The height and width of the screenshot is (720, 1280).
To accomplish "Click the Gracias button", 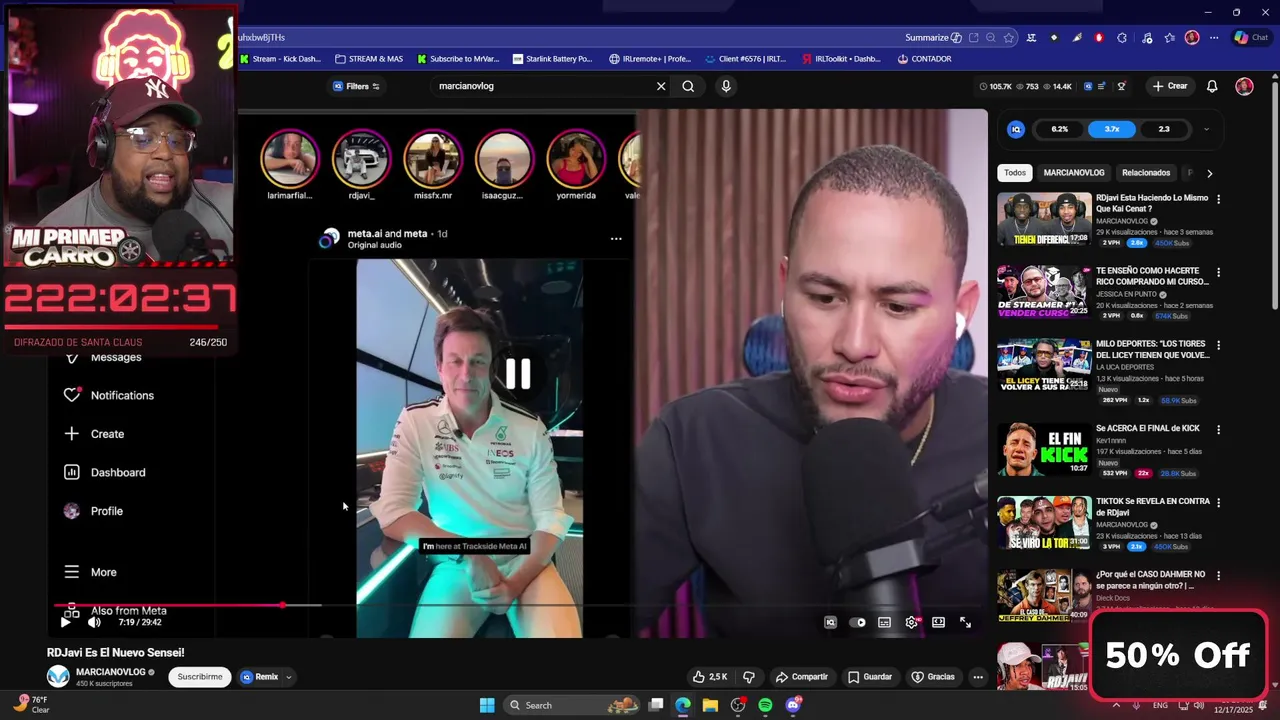I will (933, 677).
